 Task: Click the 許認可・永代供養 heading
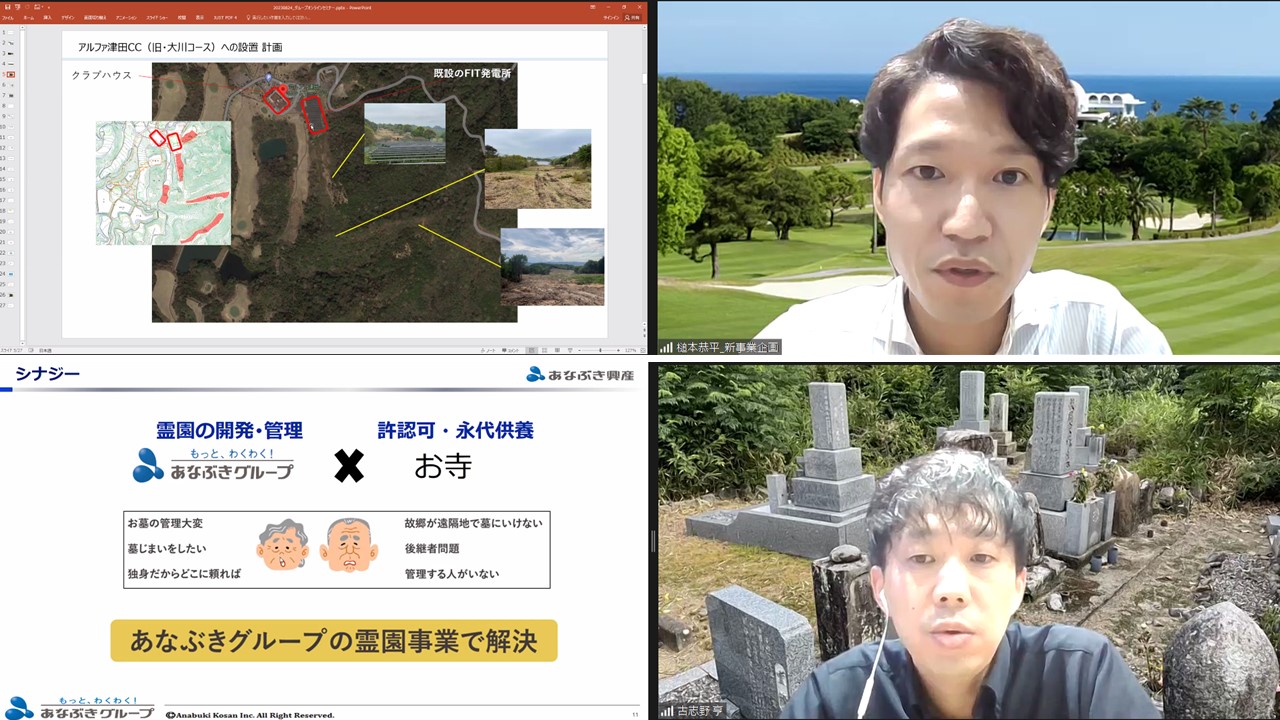pos(455,431)
